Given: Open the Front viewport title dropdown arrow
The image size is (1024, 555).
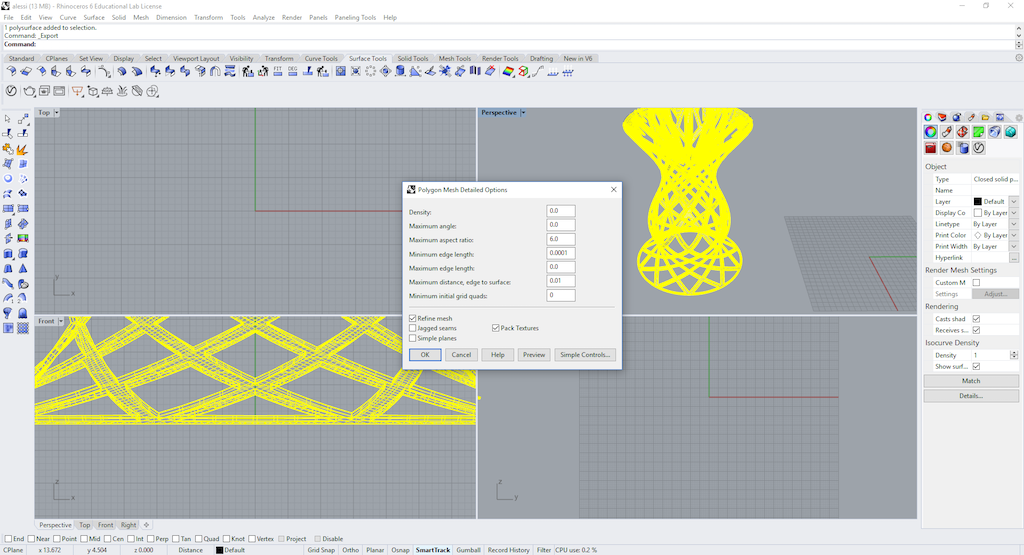Looking at the screenshot, I should (x=61, y=321).
